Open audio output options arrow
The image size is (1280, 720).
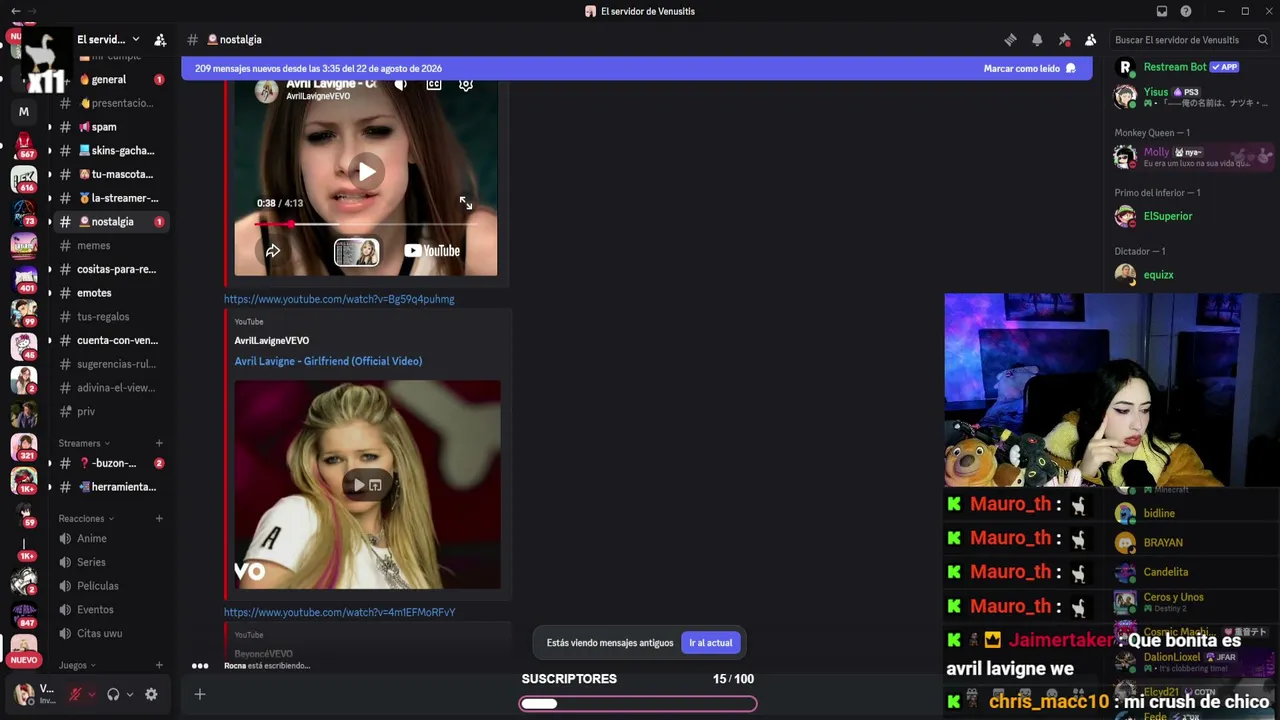[129, 695]
